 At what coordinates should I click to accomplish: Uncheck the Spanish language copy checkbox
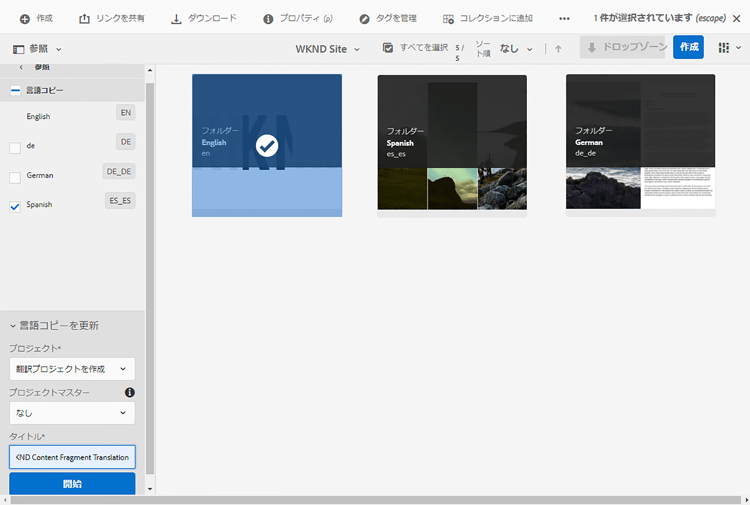pyautogui.click(x=15, y=207)
